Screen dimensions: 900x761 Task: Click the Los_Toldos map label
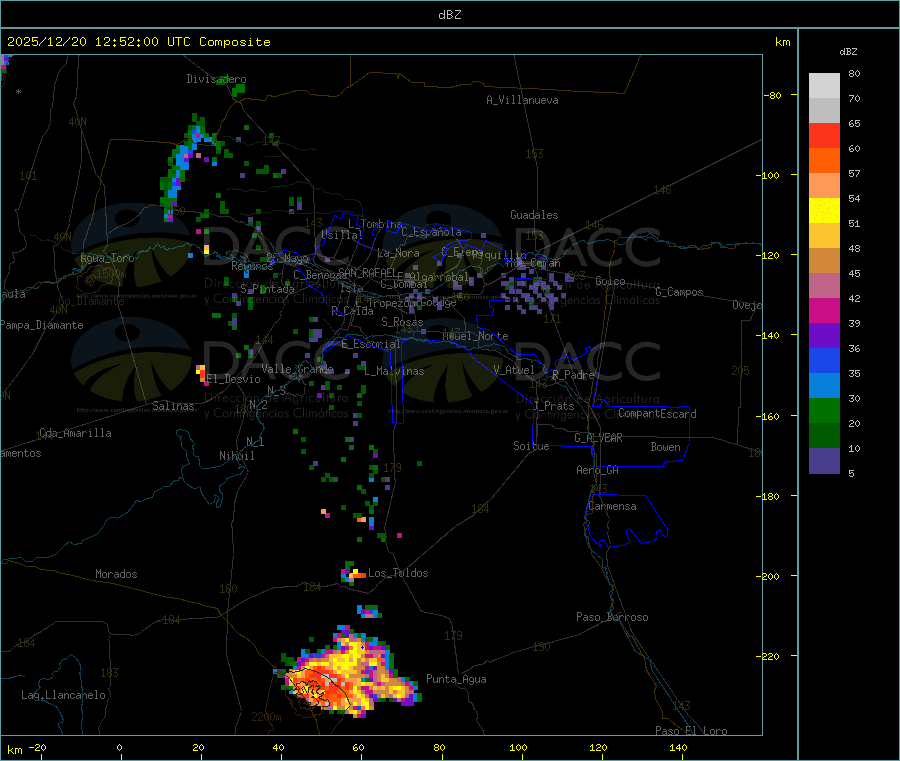coord(398,573)
